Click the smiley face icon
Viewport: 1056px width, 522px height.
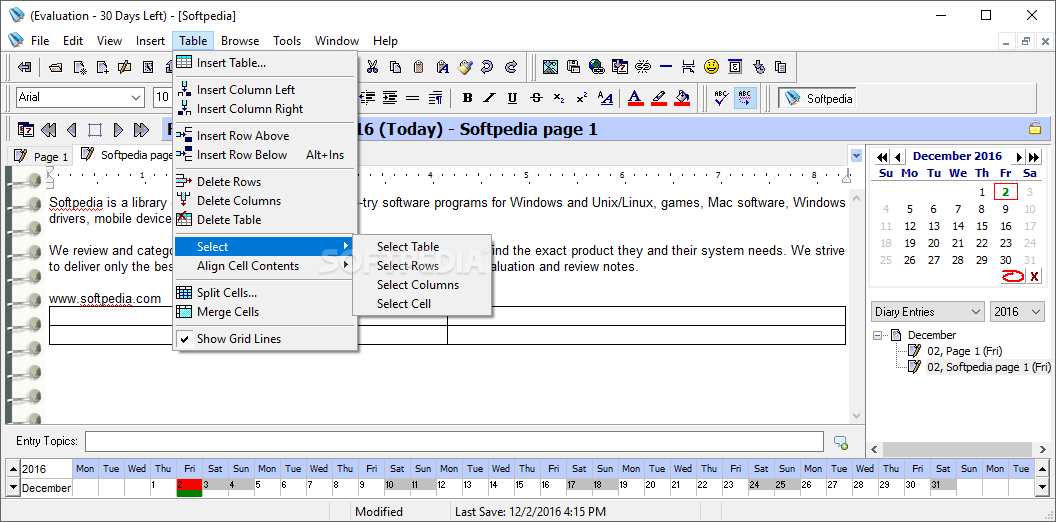tap(711, 67)
